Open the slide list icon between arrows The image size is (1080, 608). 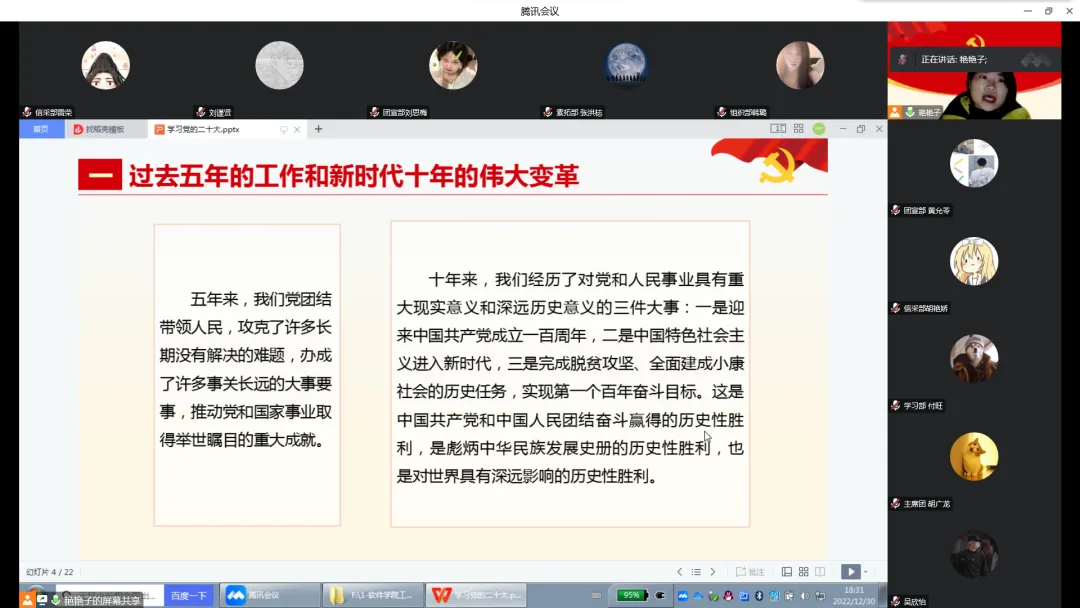point(696,572)
